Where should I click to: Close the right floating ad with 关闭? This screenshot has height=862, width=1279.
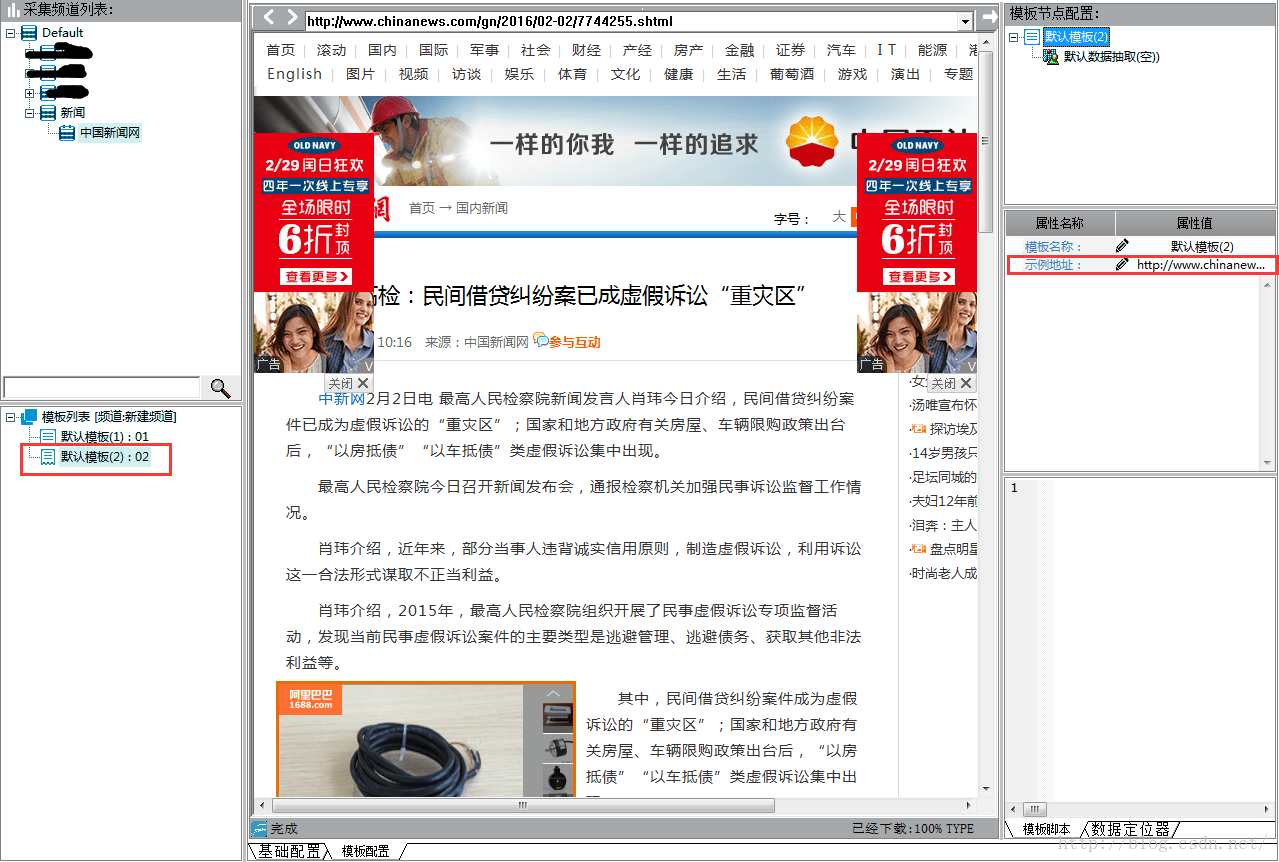point(952,383)
